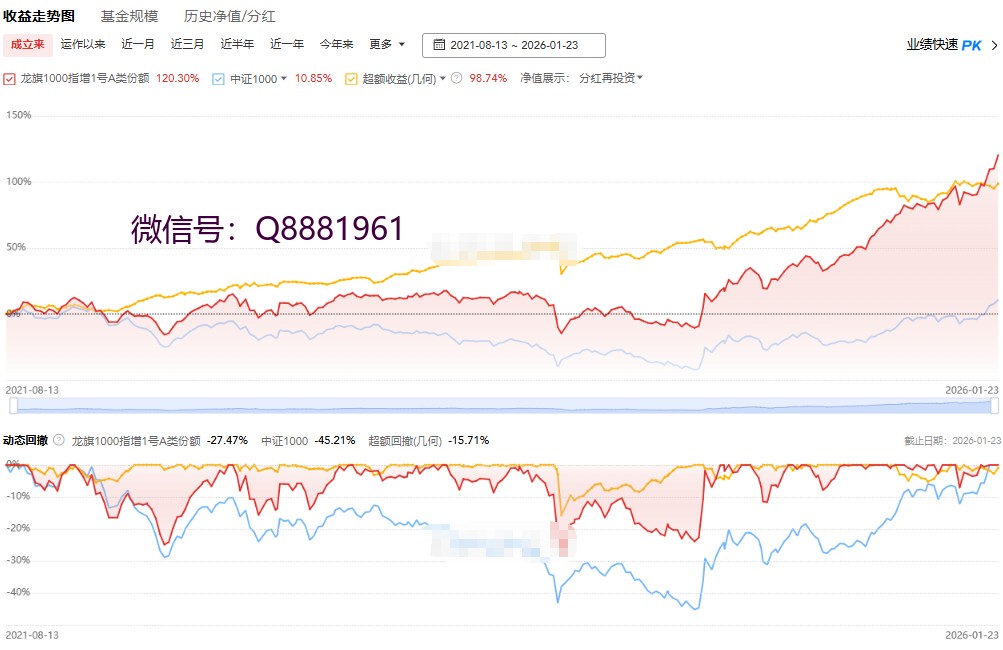Toggle the 超额收益(几何) checkbox
Image resolution: width=1003 pixels, height=650 pixels.
350,78
